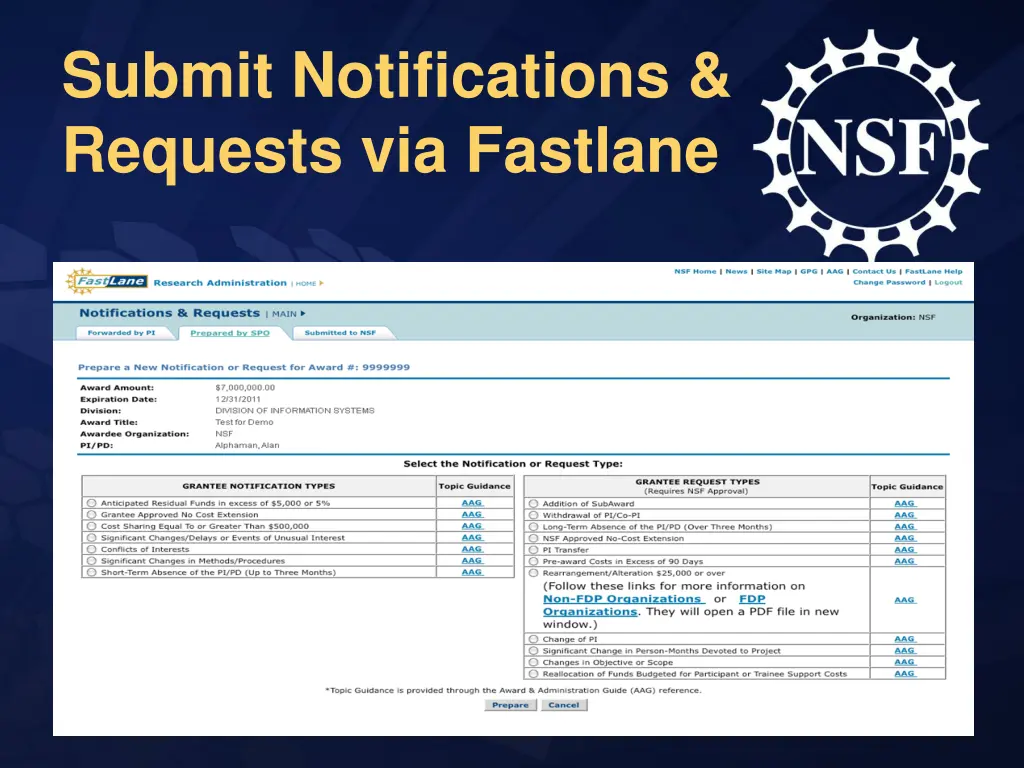Open the Submitted to NSF tab

coord(340,333)
